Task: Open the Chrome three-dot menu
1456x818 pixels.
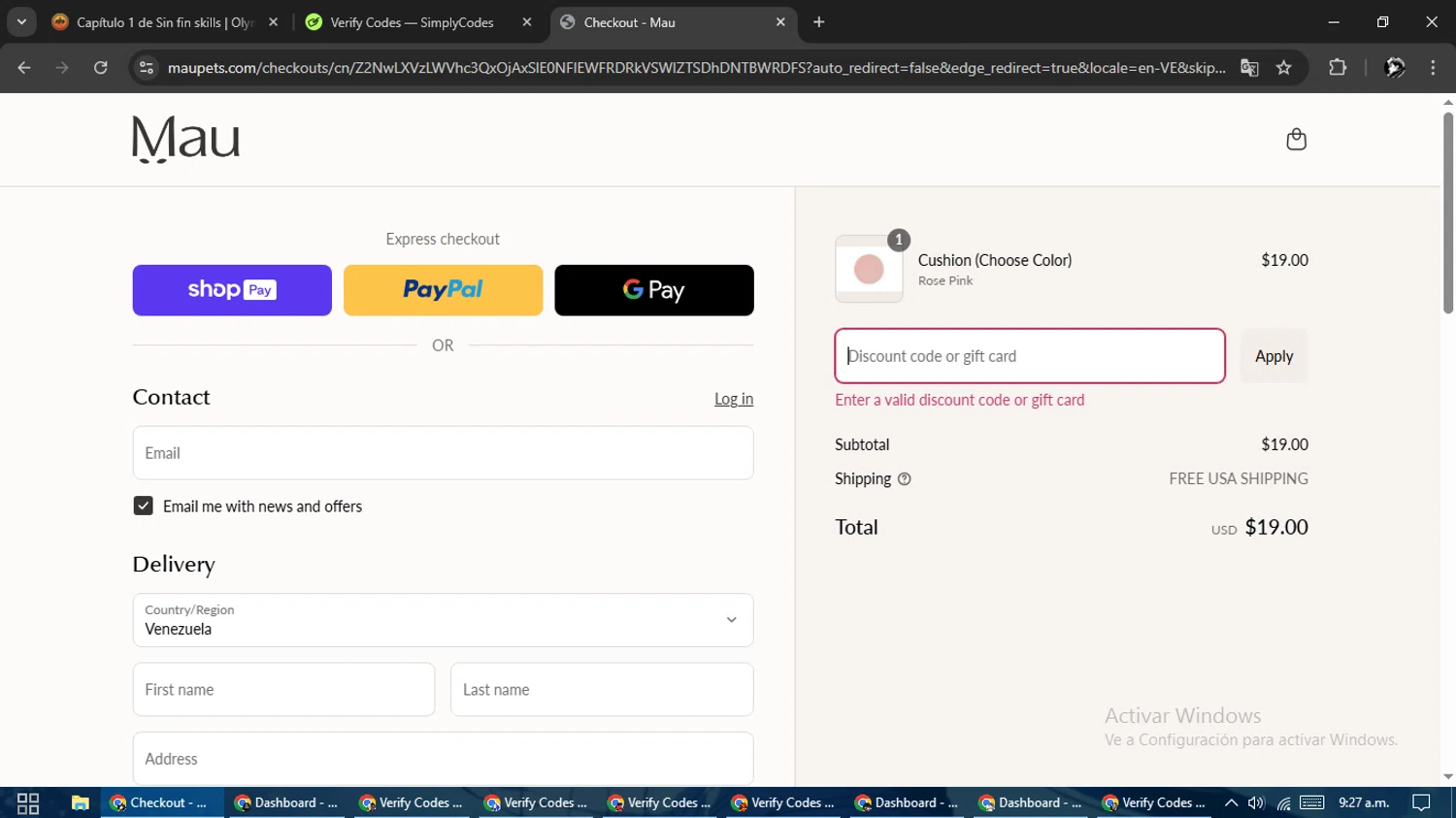Action: click(x=1433, y=68)
